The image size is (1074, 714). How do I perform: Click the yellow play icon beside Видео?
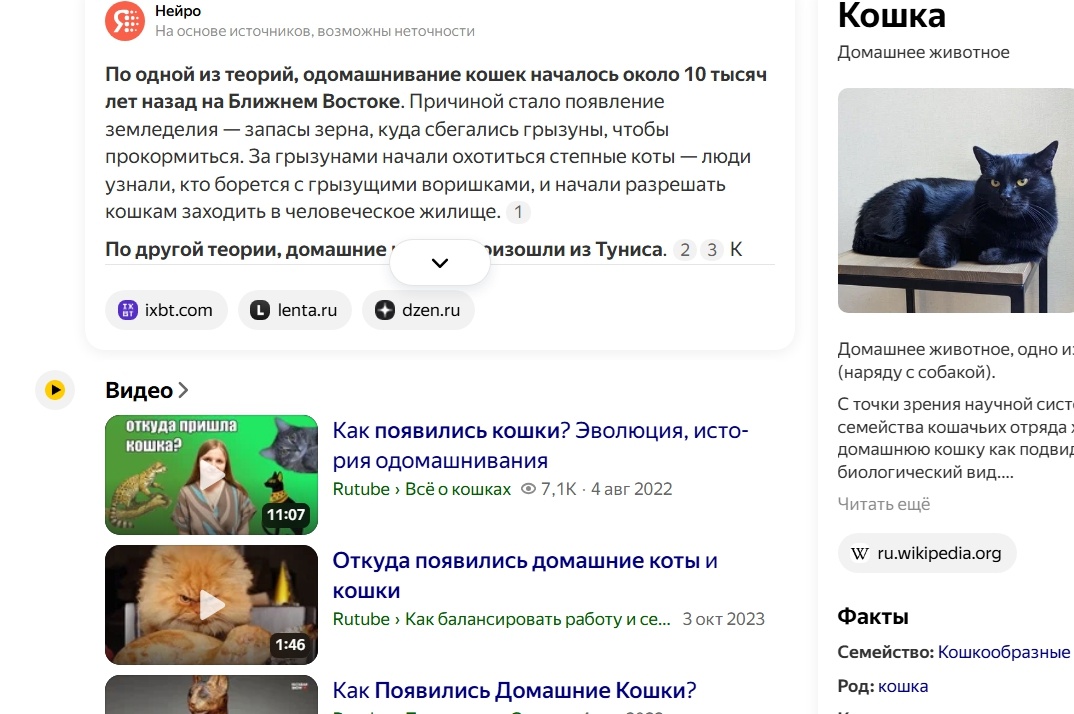point(55,390)
